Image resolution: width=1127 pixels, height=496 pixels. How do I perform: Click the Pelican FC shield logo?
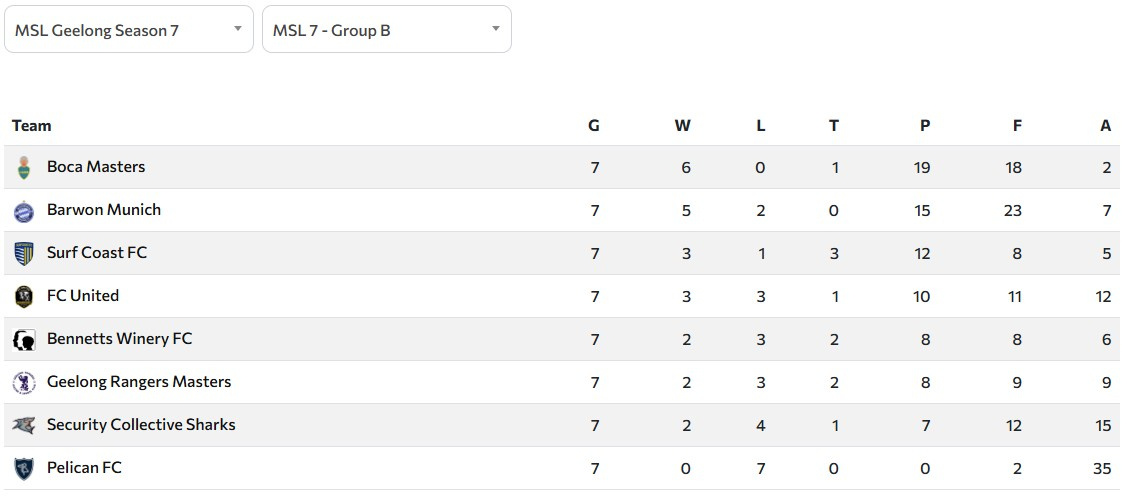24,469
